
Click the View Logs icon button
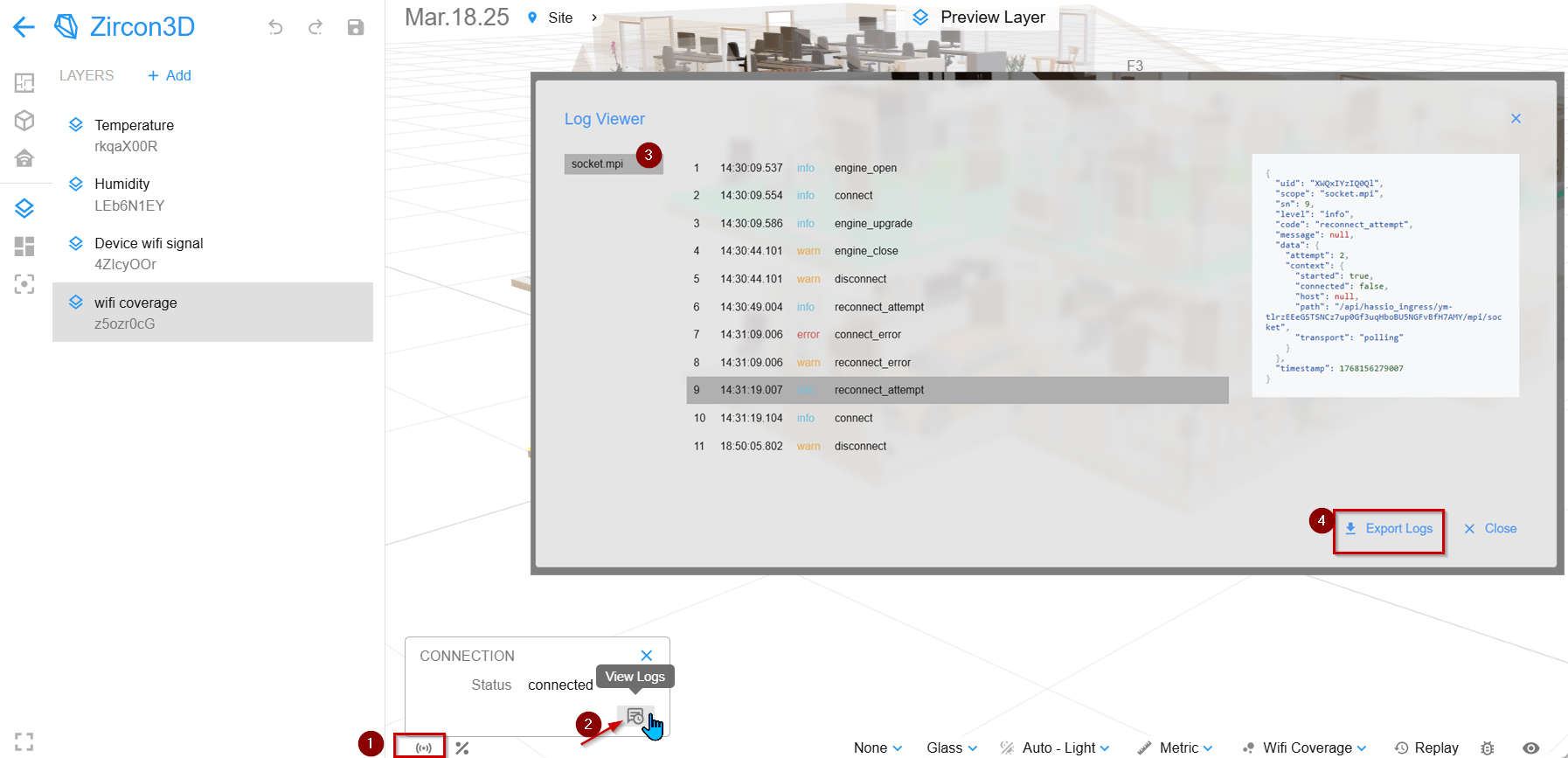tap(635, 717)
